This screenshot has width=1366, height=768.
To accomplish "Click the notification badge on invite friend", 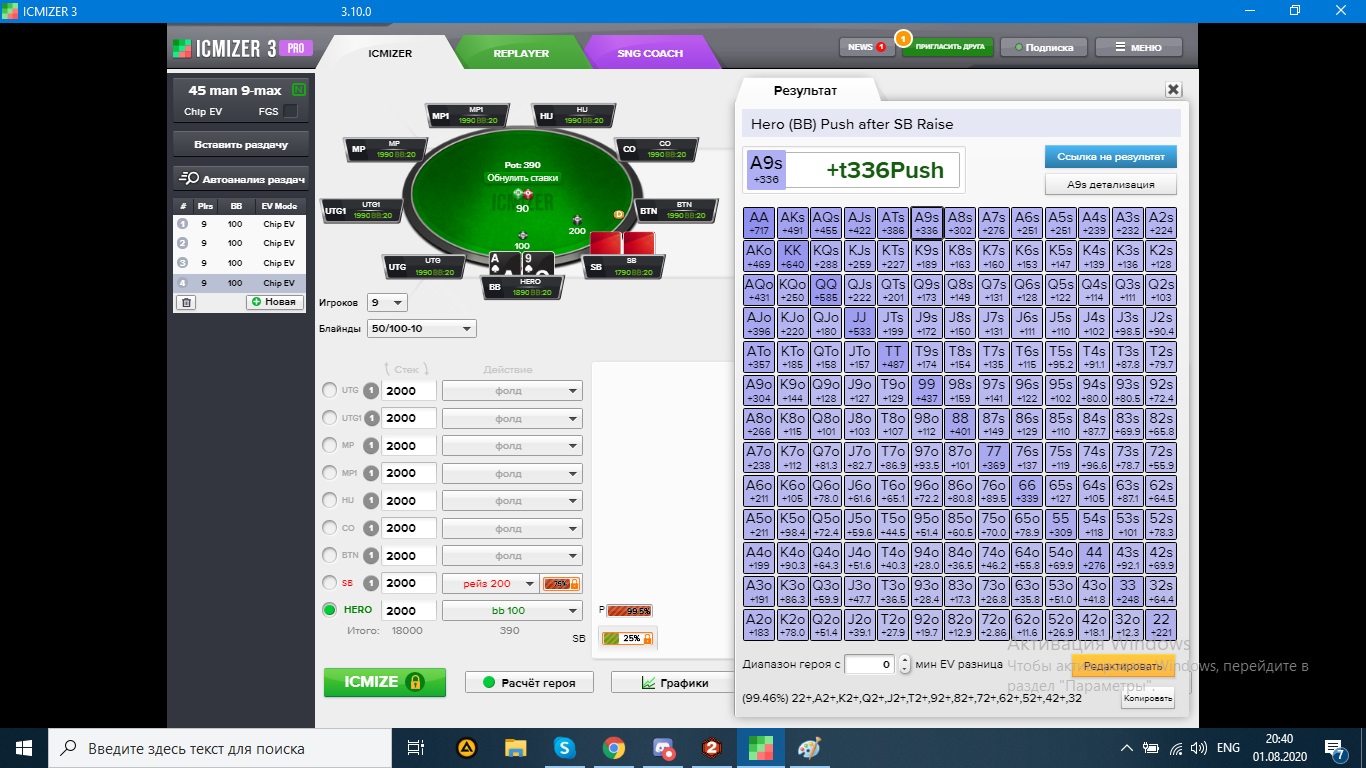I will pyautogui.click(x=903, y=39).
